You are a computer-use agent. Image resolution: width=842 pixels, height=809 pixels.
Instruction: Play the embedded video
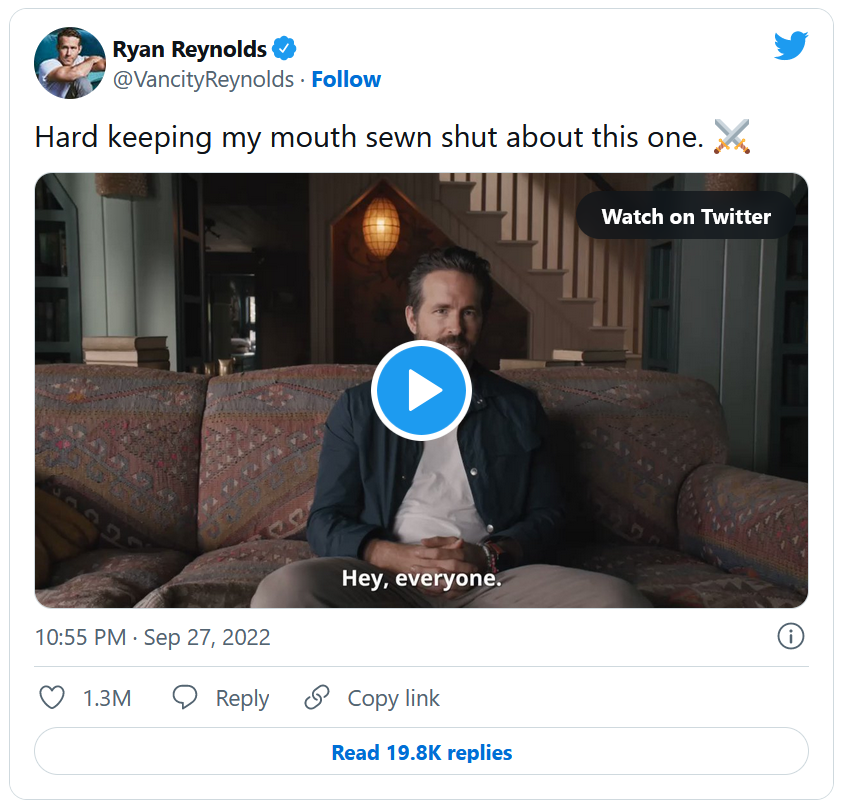pyautogui.click(x=421, y=391)
